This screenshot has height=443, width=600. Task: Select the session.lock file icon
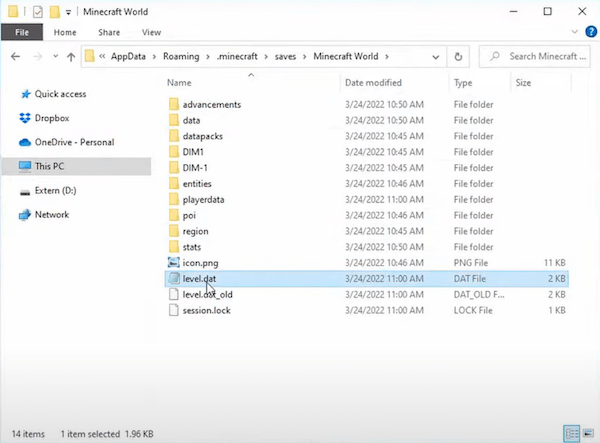174,310
